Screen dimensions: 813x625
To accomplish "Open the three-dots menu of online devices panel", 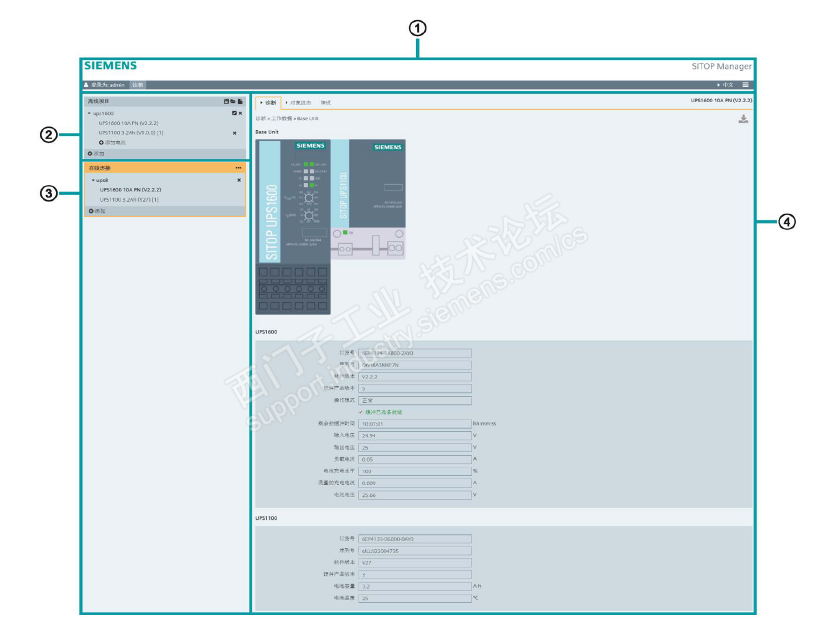I will (239, 168).
